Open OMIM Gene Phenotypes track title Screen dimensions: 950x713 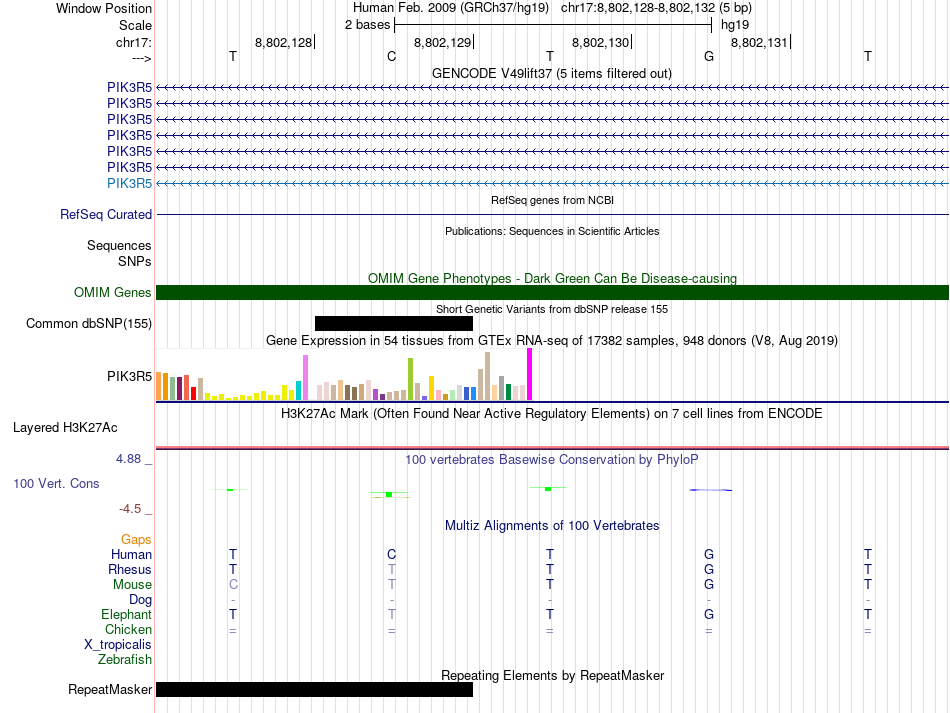[552, 278]
